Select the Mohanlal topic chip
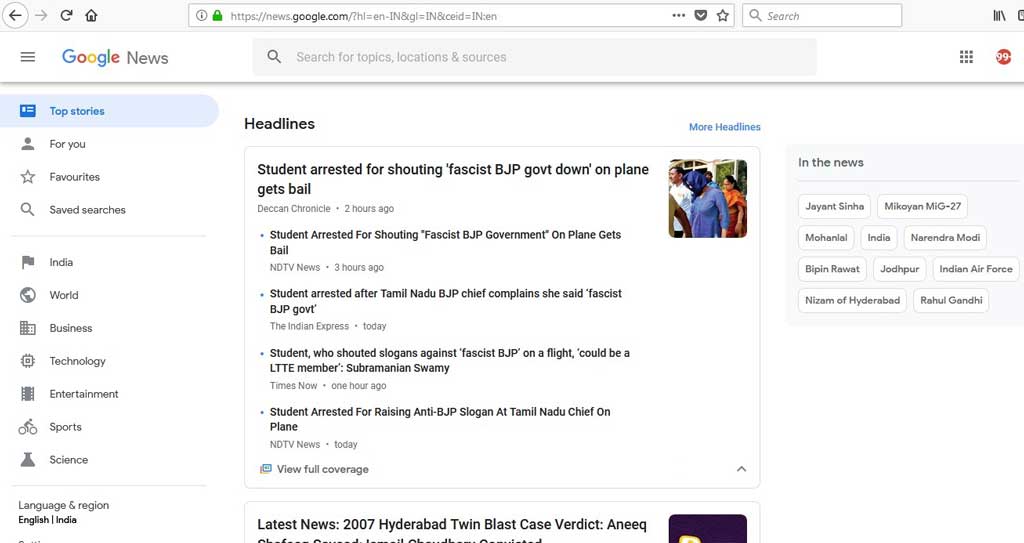The height and width of the screenshot is (543, 1024). (x=825, y=238)
